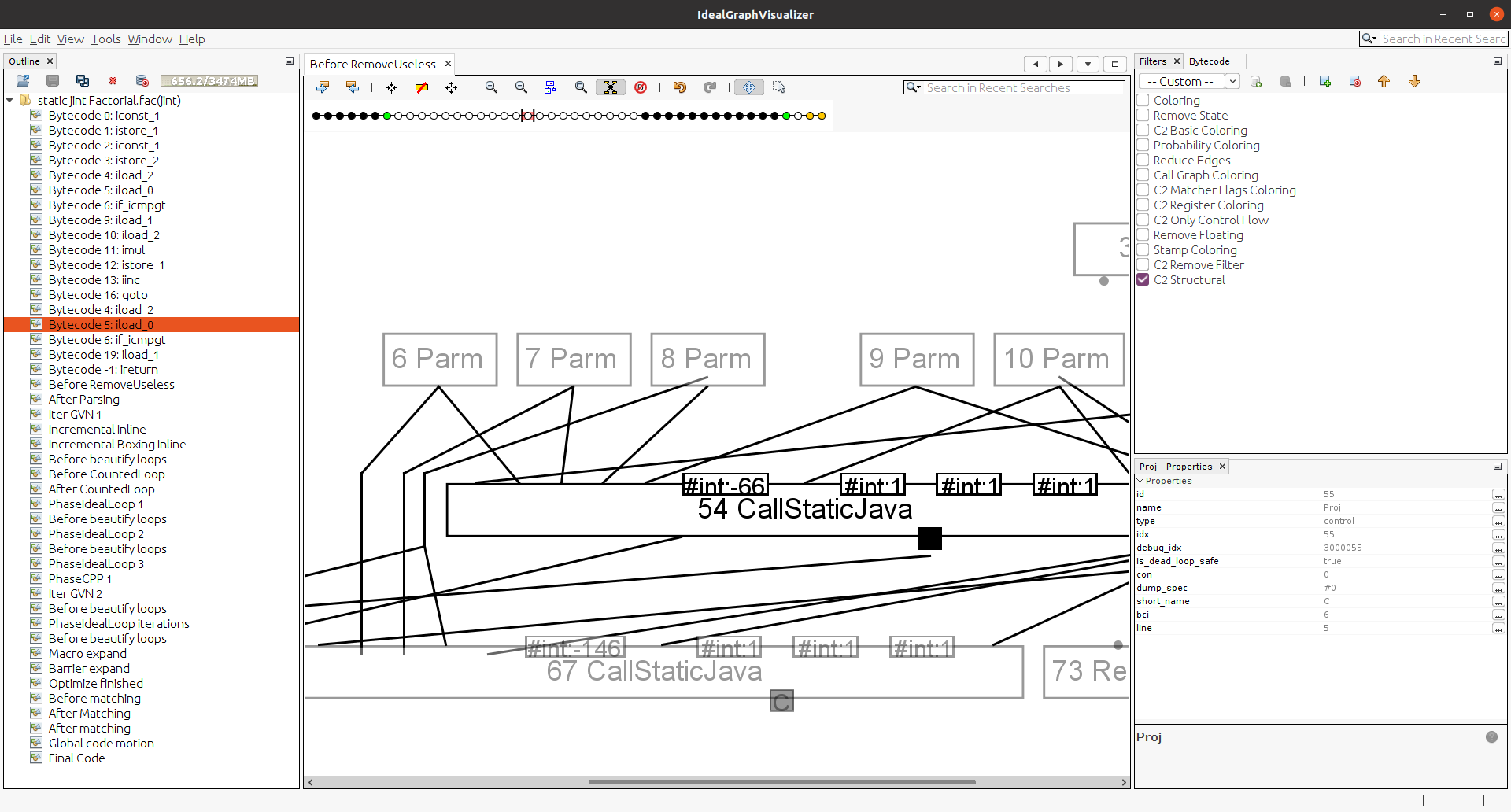
Task: Collapse the Properties section triangle
Action: (x=1140, y=481)
